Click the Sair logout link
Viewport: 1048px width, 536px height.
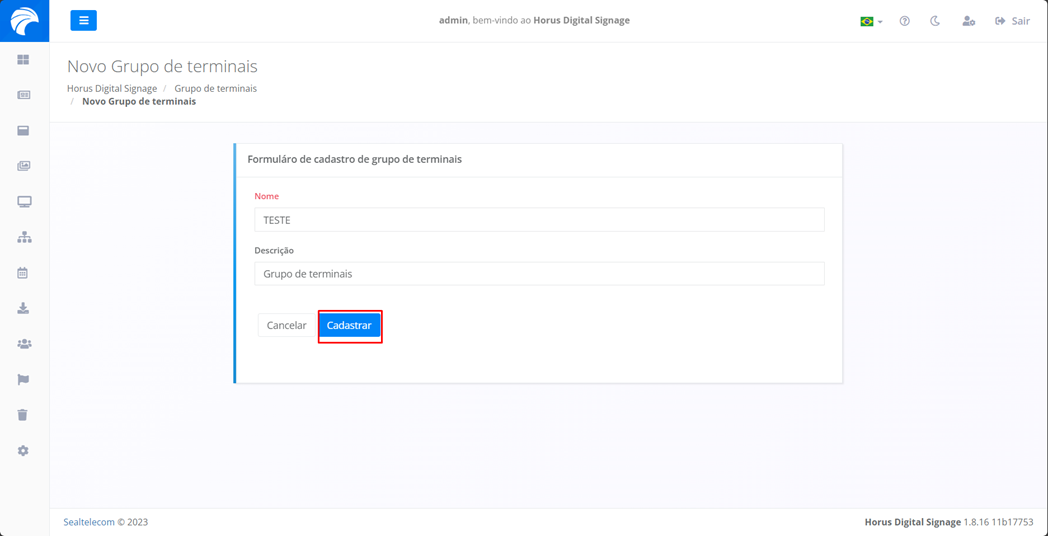pyautogui.click(x=1012, y=21)
